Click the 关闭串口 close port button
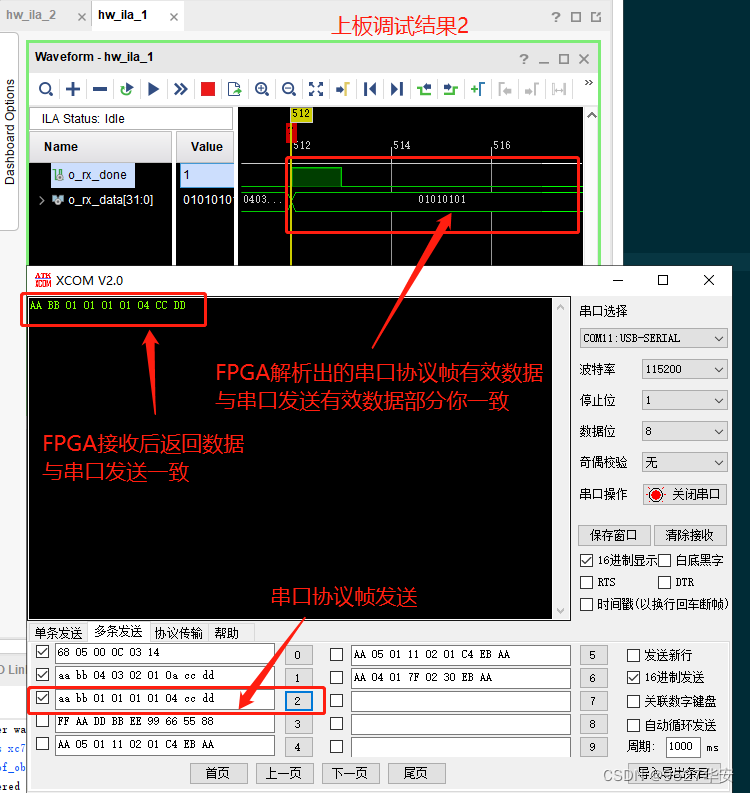Image resolution: width=750 pixels, height=793 pixels. click(685, 494)
